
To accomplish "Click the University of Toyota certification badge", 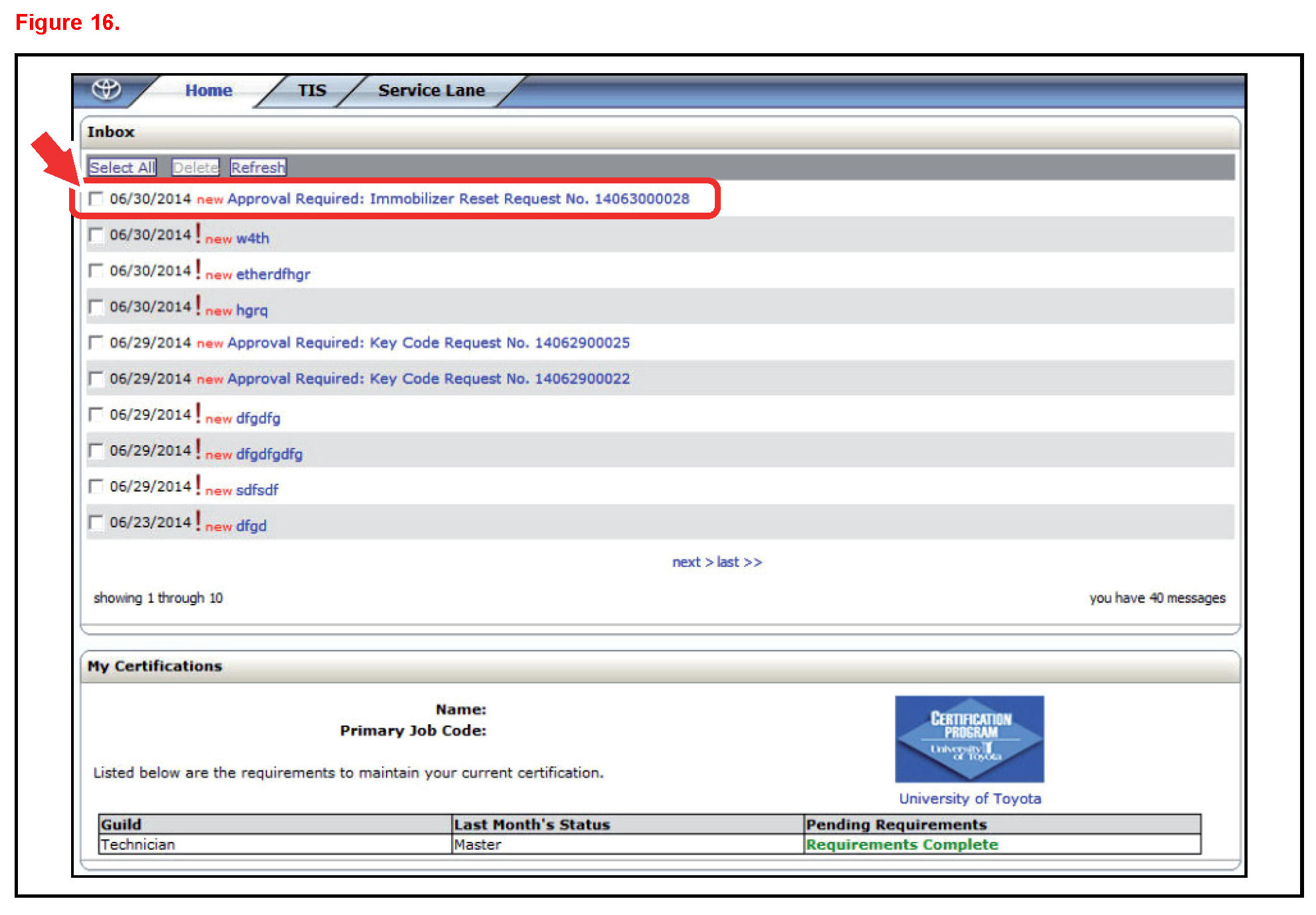I will pos(969,738).
